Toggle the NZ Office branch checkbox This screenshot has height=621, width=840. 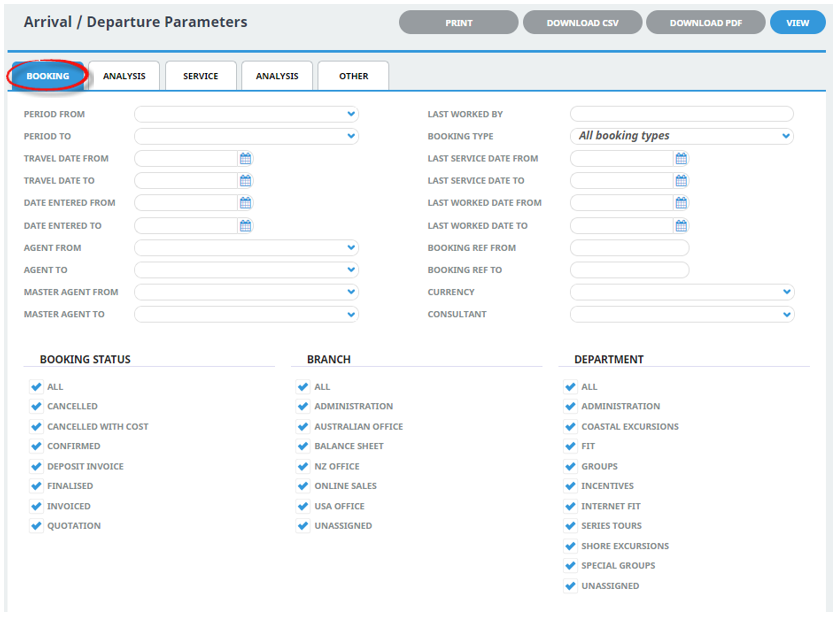point(303,467)
